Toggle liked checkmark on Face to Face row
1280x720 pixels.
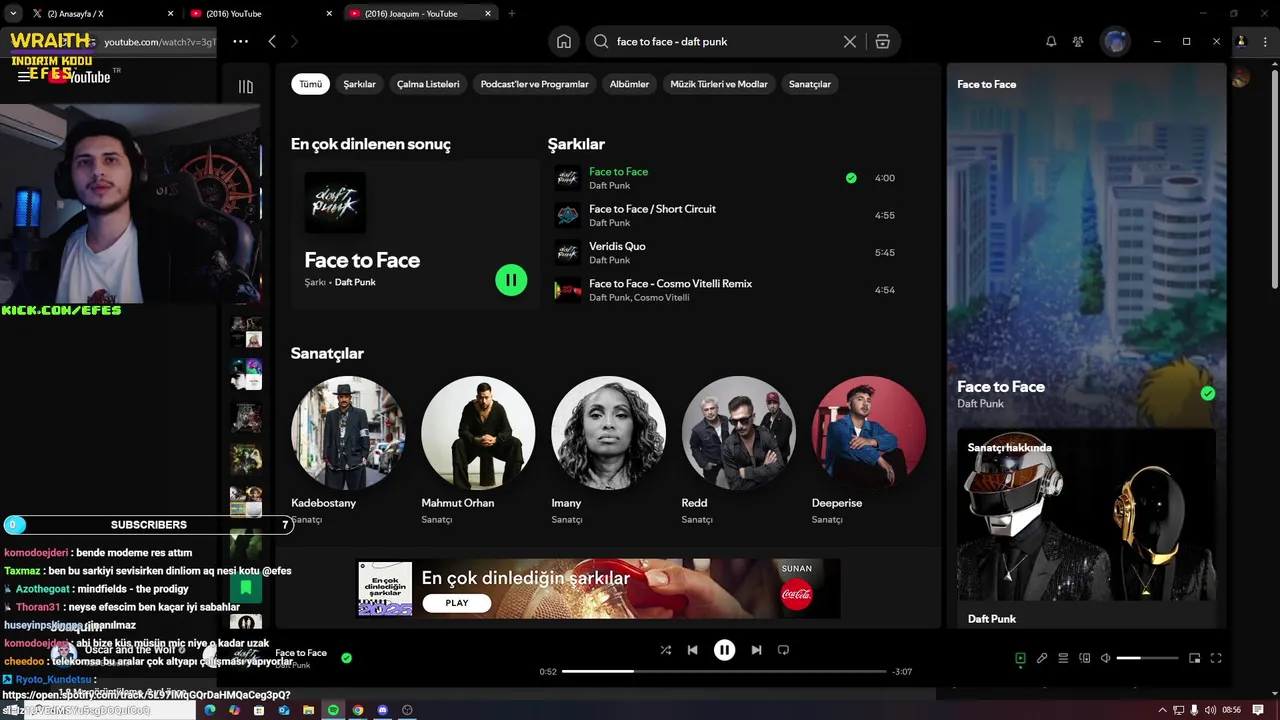tap(851, 178)
